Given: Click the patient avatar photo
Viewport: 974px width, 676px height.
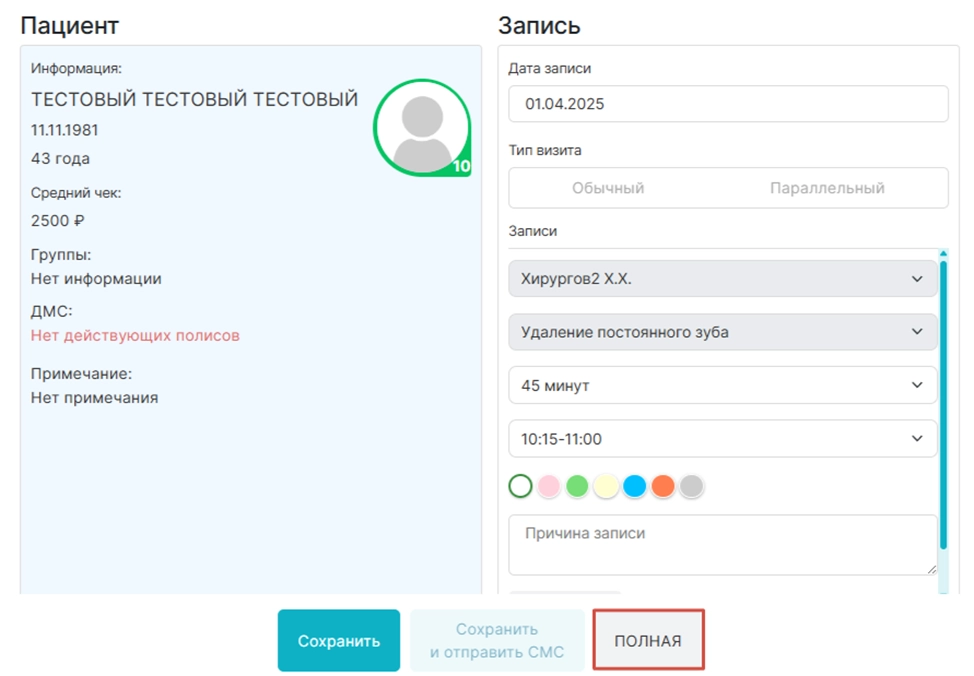Looking at the screenshot, I should click(422, 127).
